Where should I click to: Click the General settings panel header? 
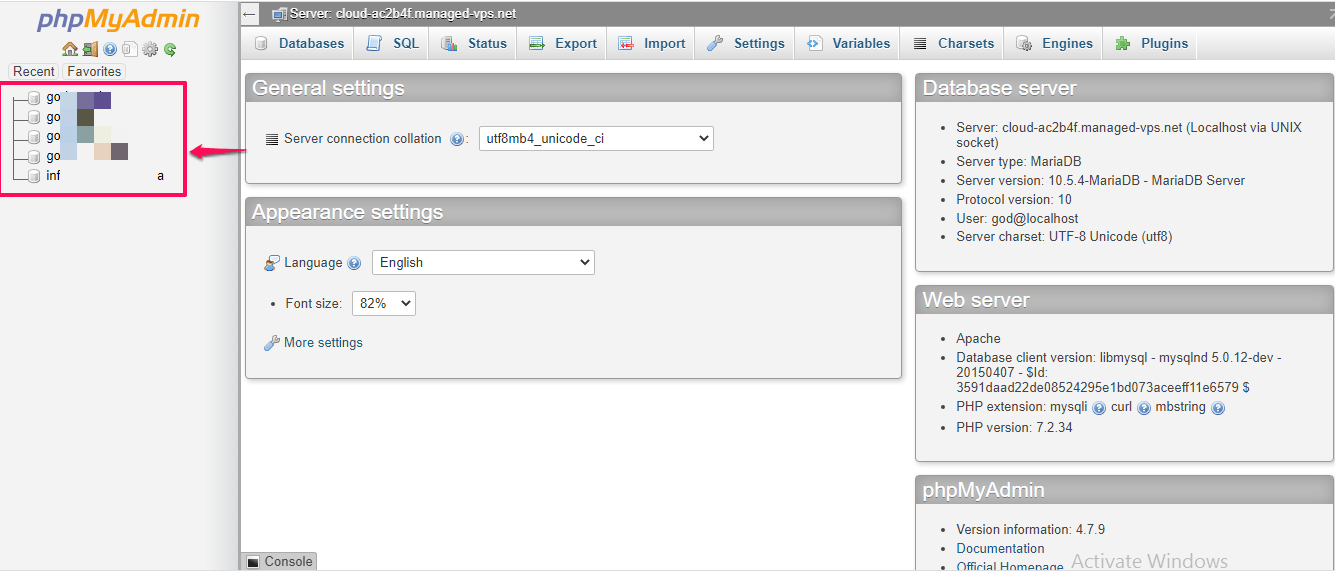573,88
